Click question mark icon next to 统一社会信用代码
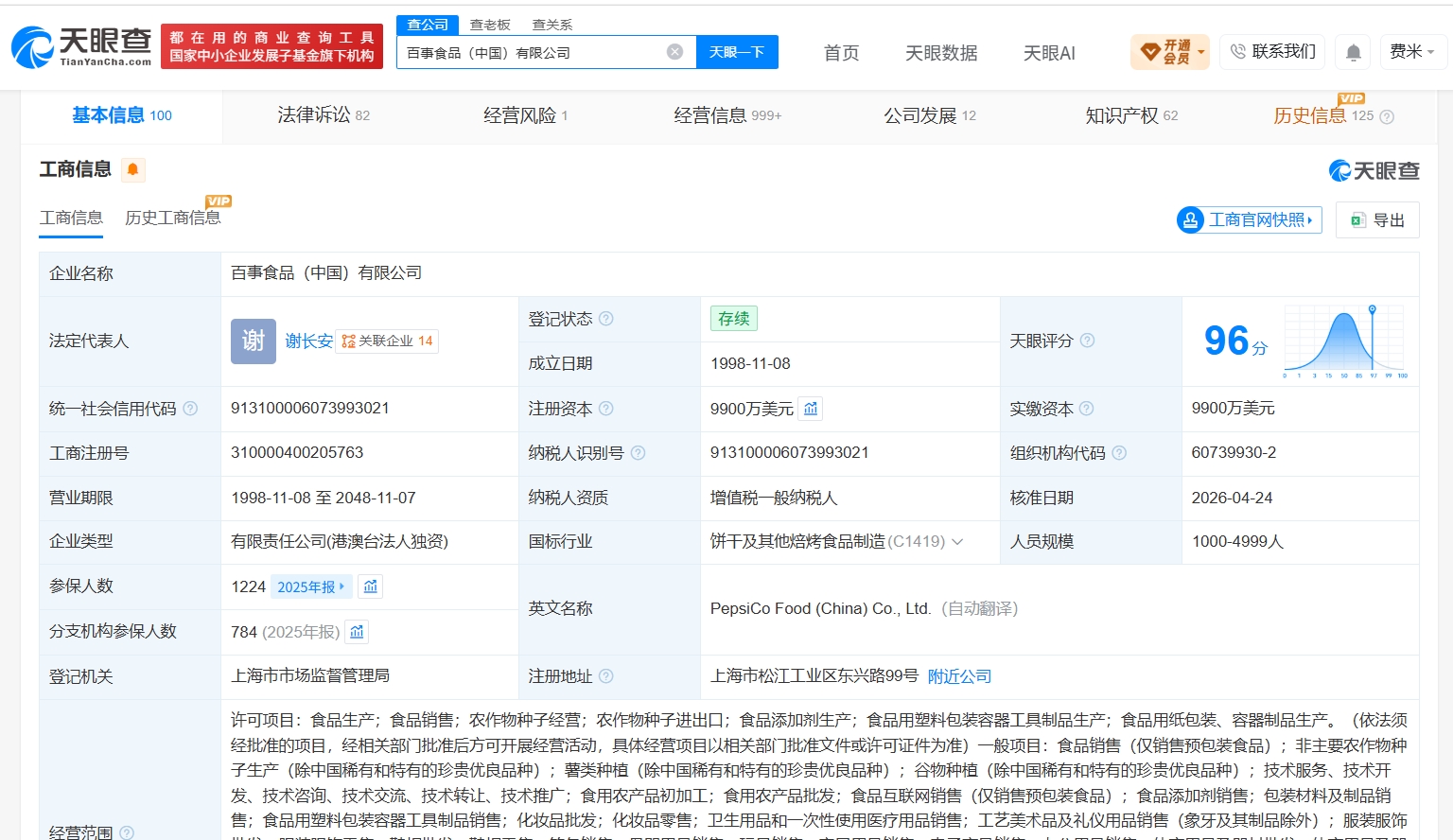 (x=190, y=409)
